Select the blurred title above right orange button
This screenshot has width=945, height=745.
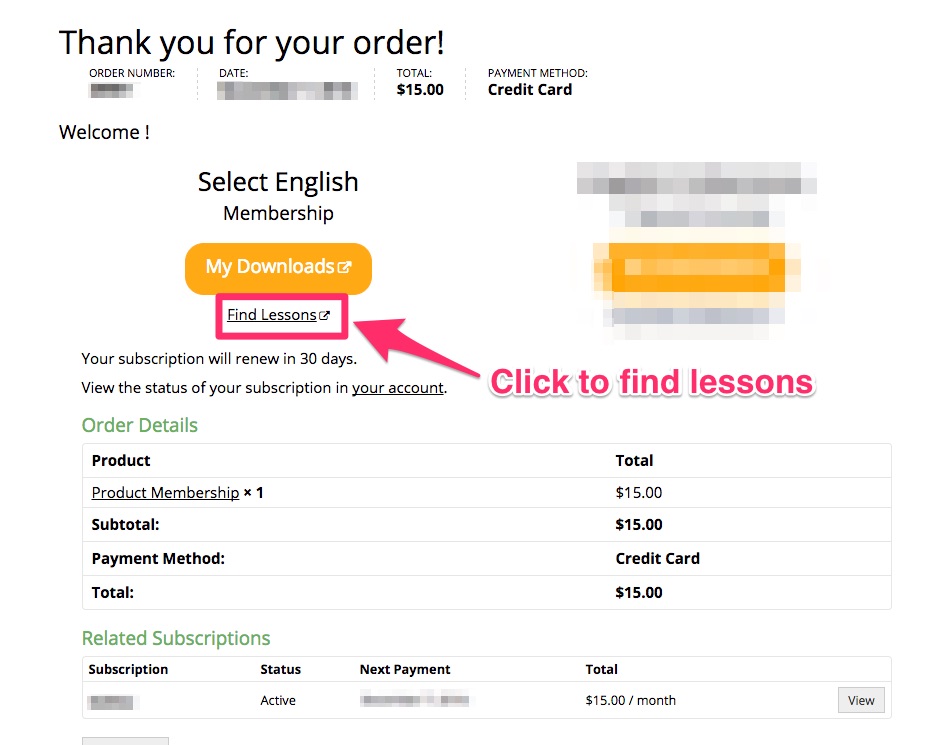coord(697,185)
